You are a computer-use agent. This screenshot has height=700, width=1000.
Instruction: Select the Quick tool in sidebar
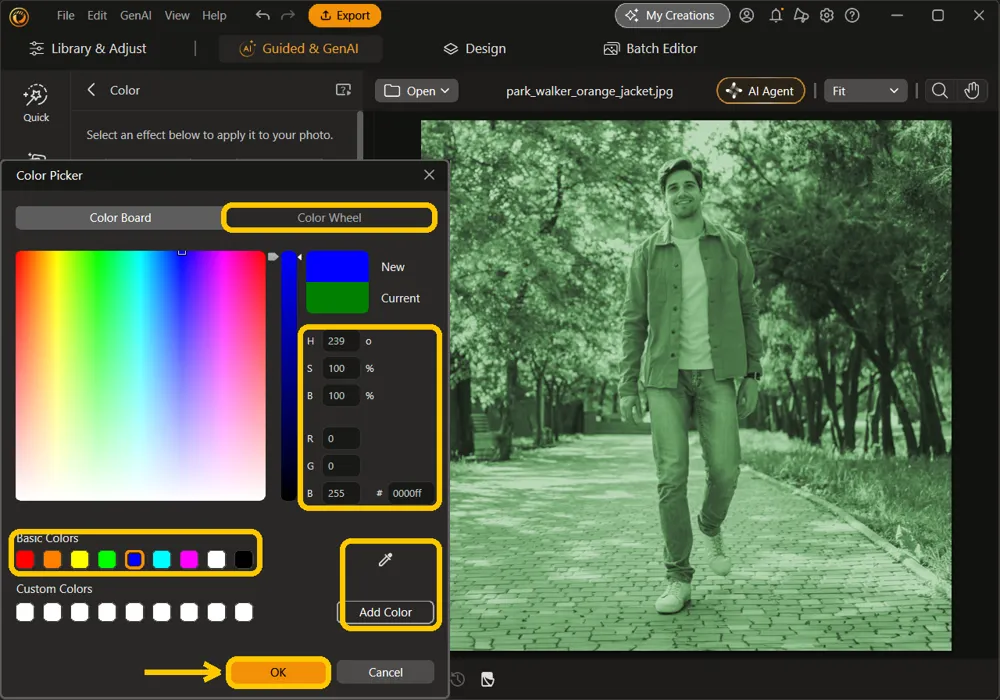click(36, 102)
